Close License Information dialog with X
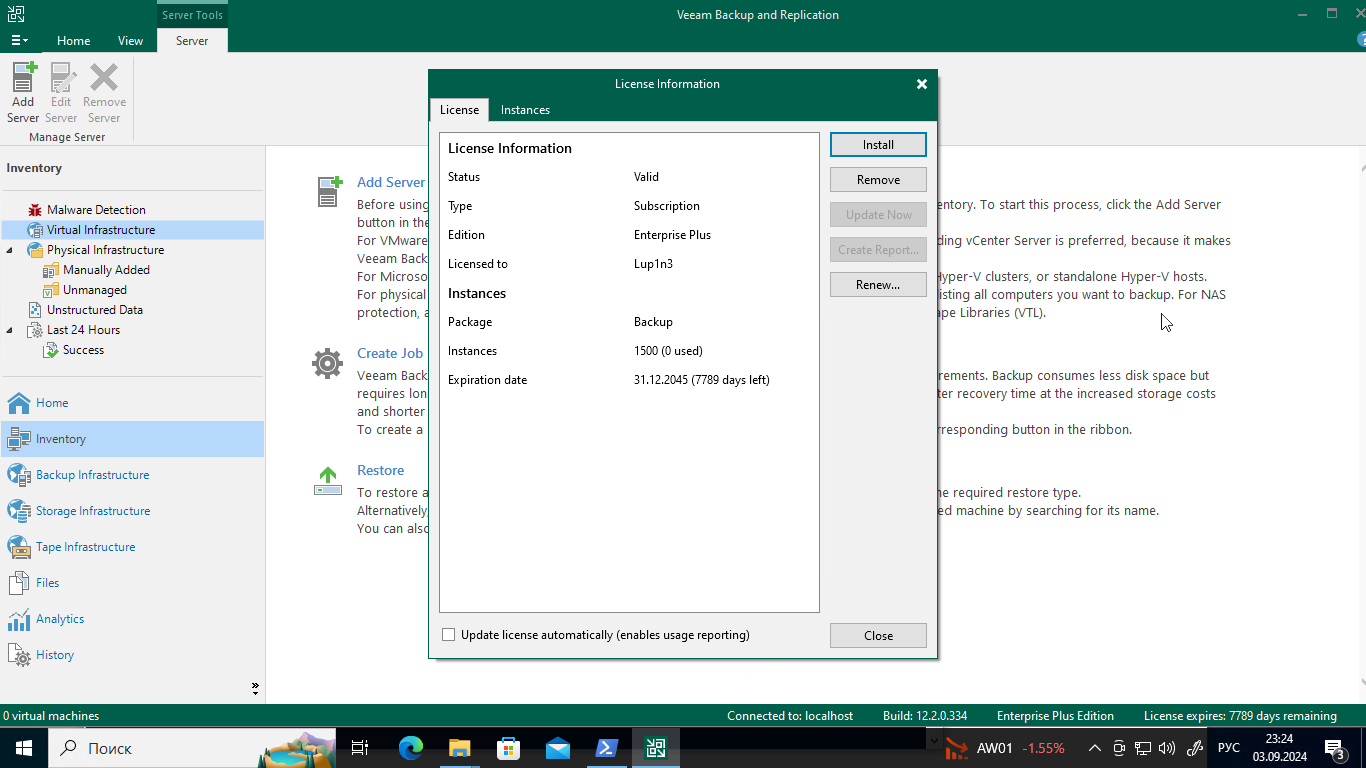1366x768 pixels. click(922, 84)
